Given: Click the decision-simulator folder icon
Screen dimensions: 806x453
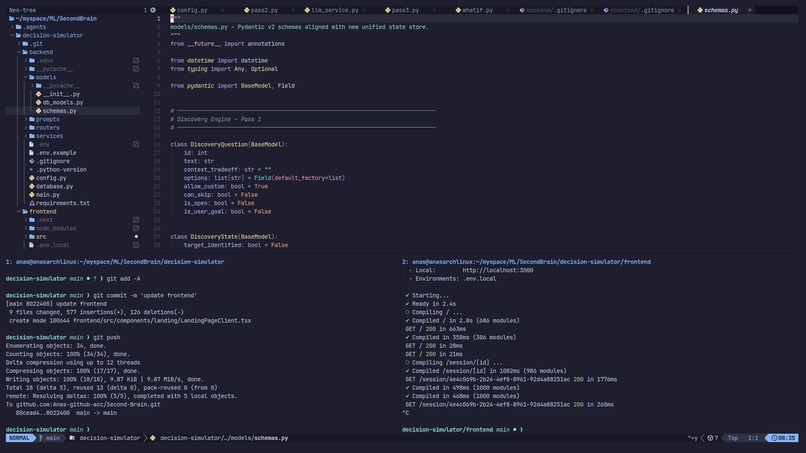Looking at the screenshot, I should [x=19, y=35].
